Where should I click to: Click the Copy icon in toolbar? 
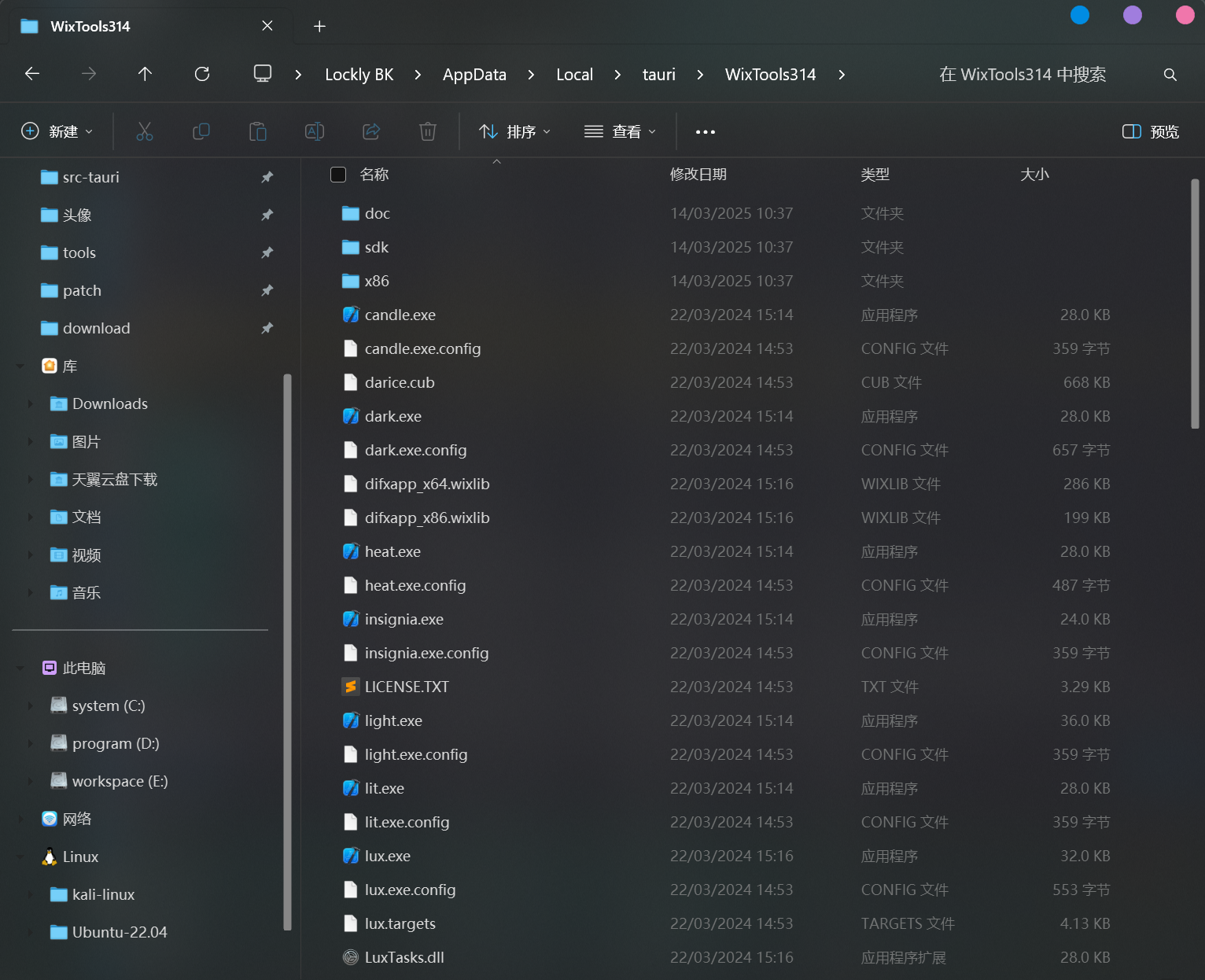[201, 131]
